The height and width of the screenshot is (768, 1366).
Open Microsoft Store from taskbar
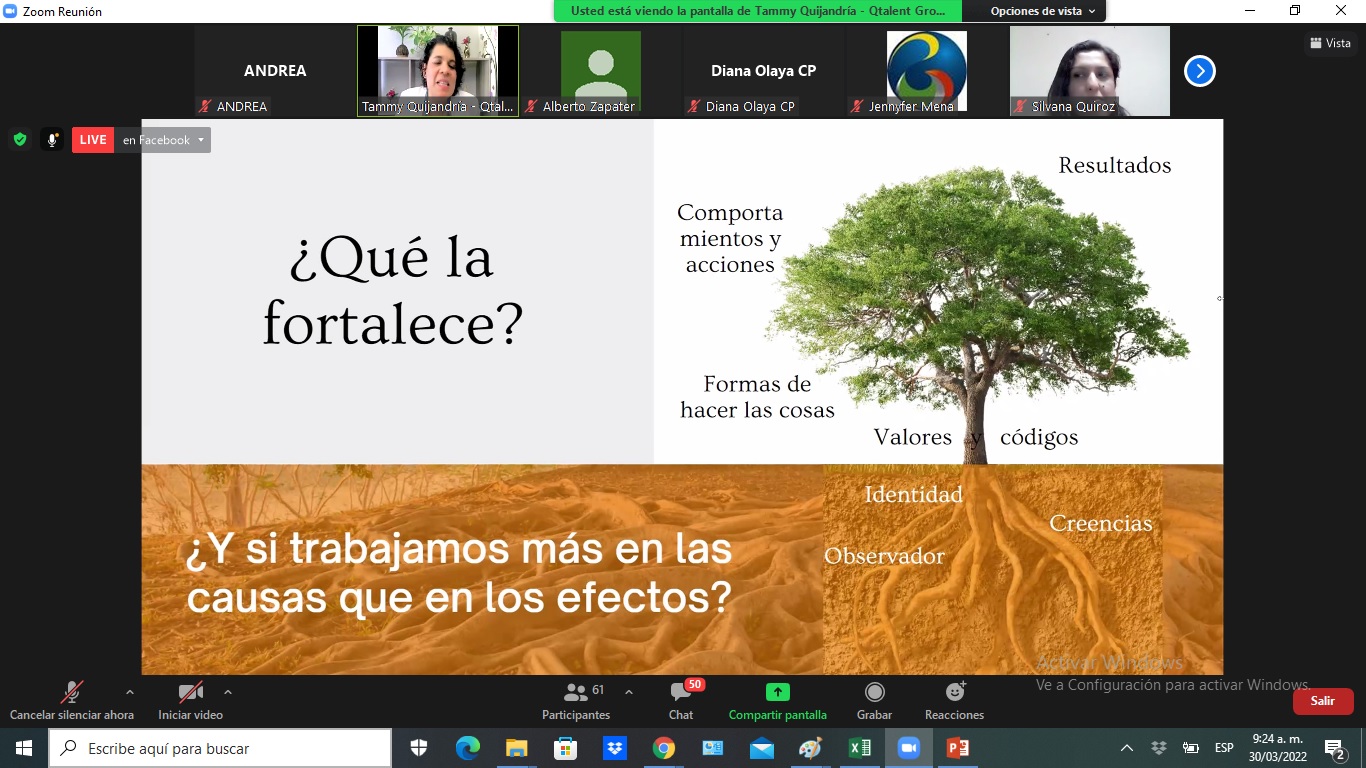pos(565,748)
